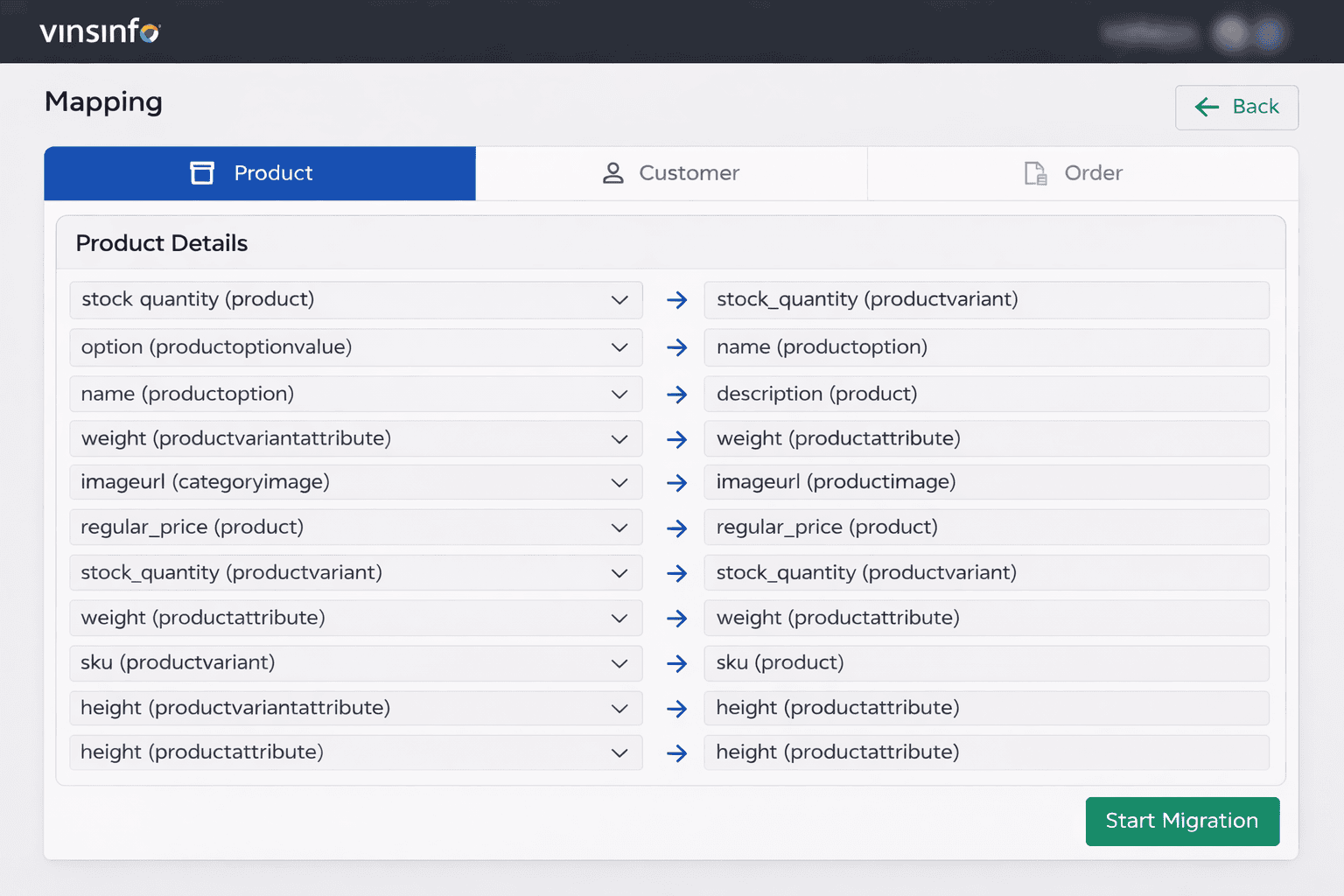This screenshot has width=1344, height=896.
Task: Open the name (productoption) source dropdown
Action: [355, 394]
